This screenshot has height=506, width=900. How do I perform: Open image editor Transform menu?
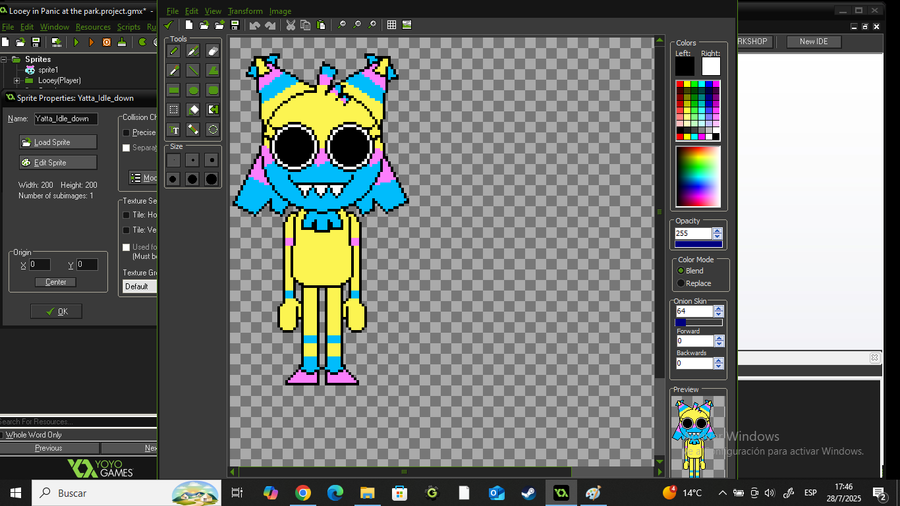click(245, 11)
